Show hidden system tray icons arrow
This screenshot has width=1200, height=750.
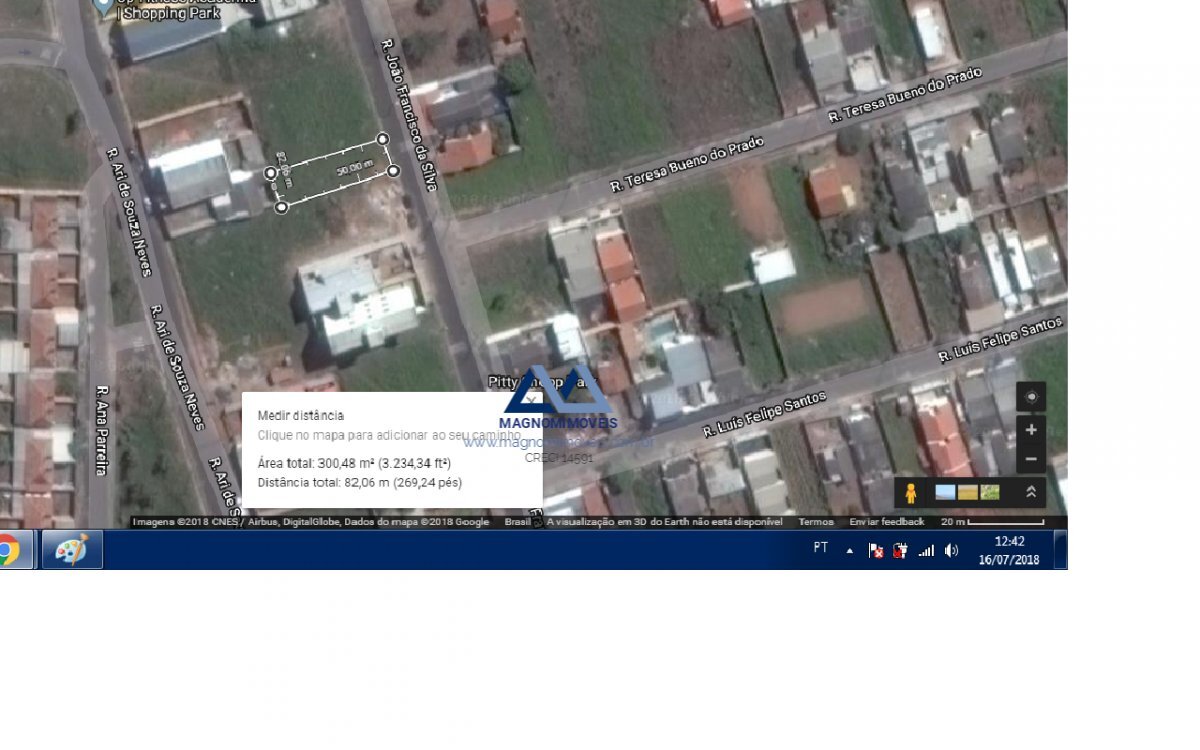pyautogui.click(x=850, y=550)
